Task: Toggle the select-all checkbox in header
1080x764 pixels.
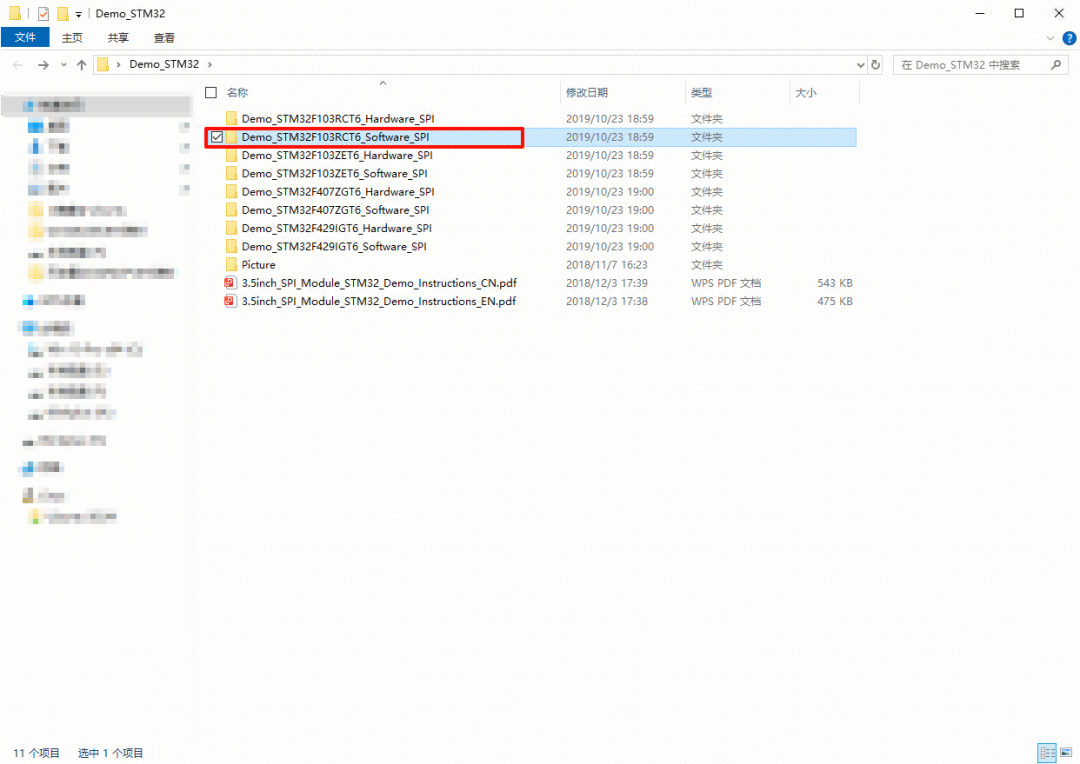Action: pos(211,92)
